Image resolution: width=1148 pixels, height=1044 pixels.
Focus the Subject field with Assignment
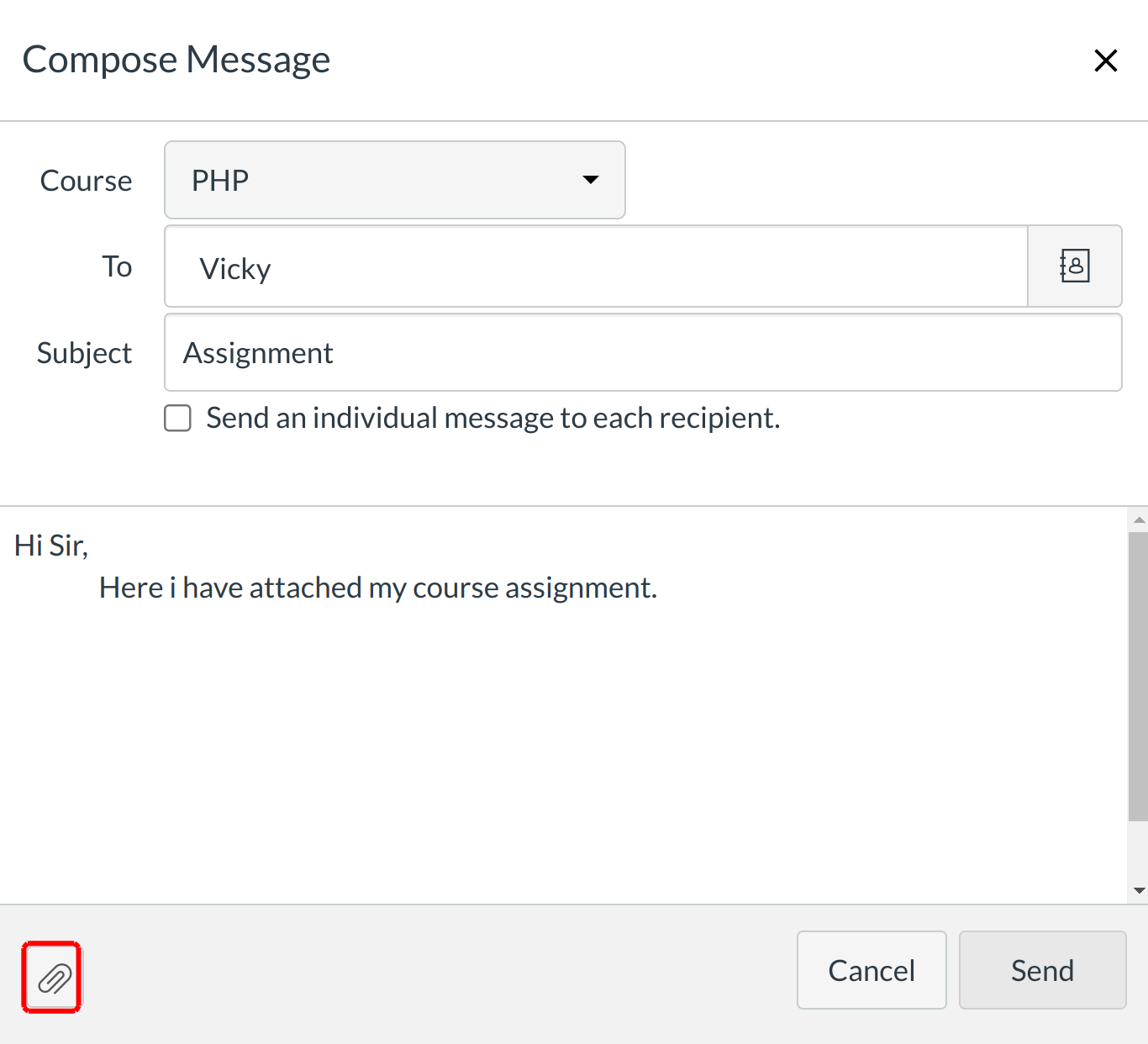(x=642, y=353)
